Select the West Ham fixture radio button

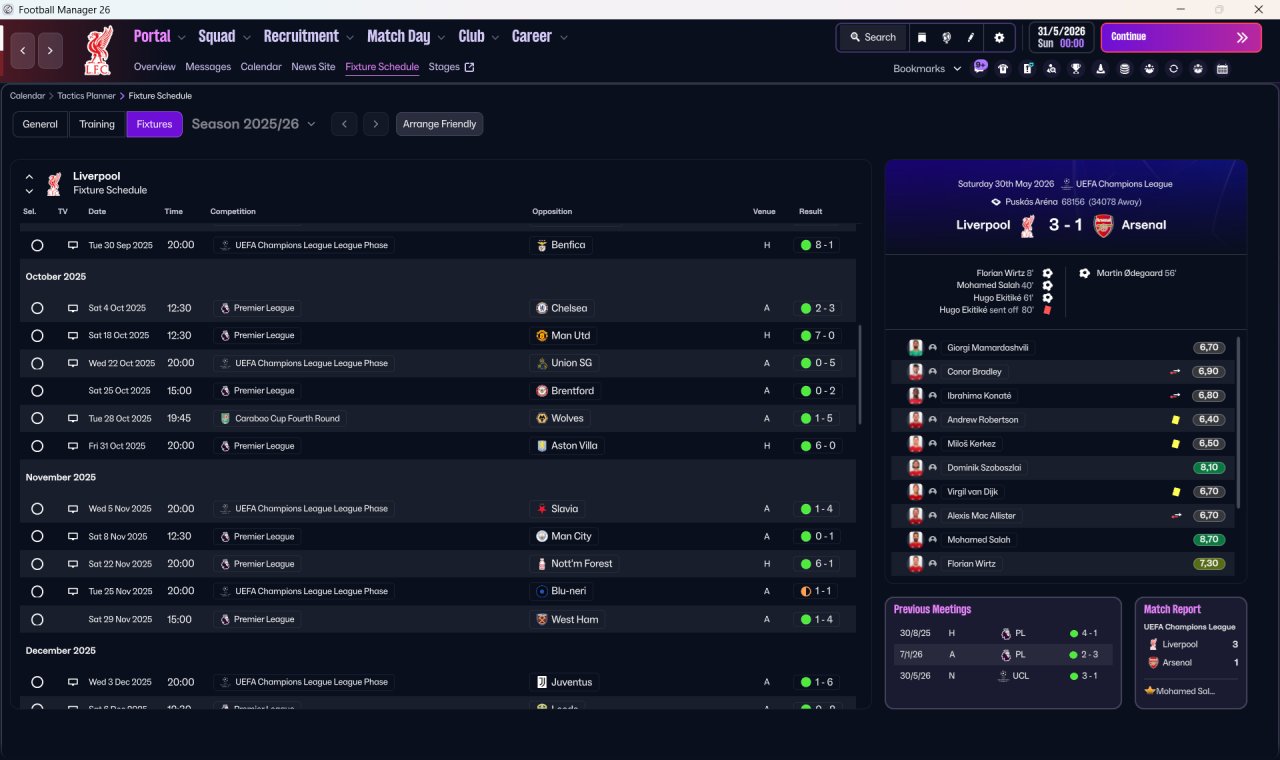click(37, 619)
